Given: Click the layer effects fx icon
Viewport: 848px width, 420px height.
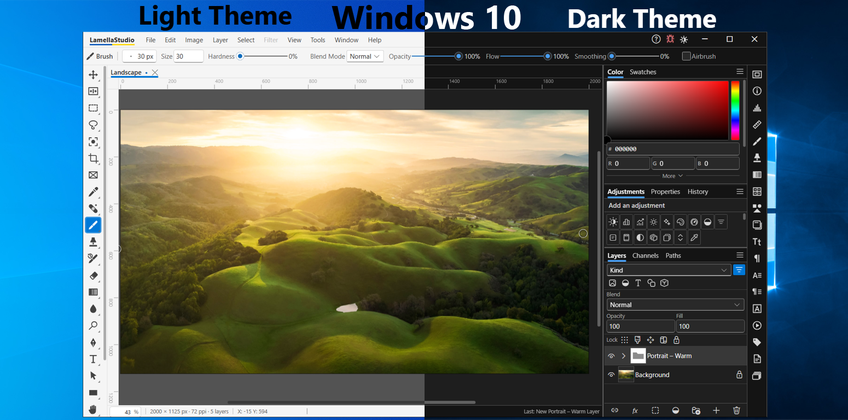Looking at the screenshot, I should 635,411.
